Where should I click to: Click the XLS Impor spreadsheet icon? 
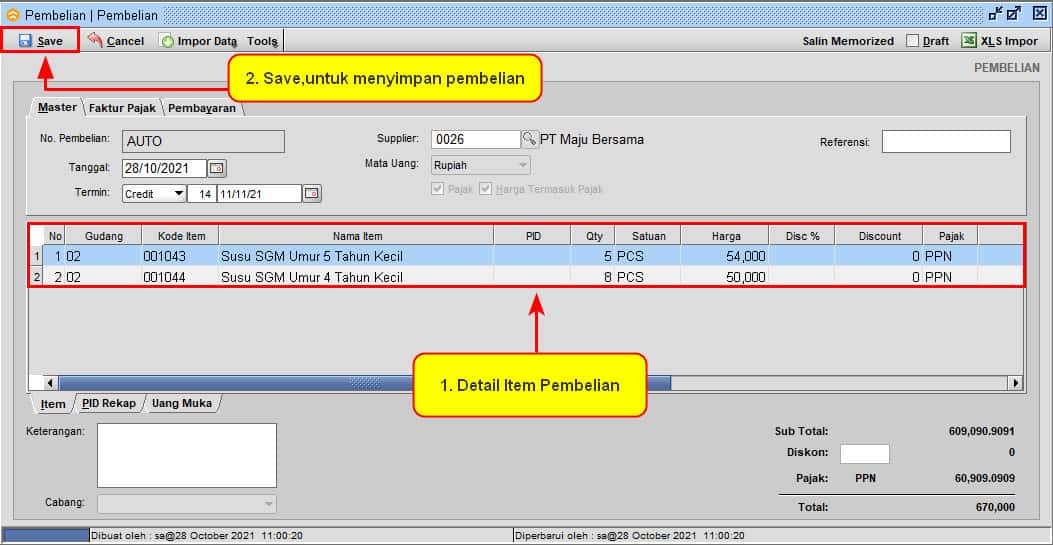(969, 41)
